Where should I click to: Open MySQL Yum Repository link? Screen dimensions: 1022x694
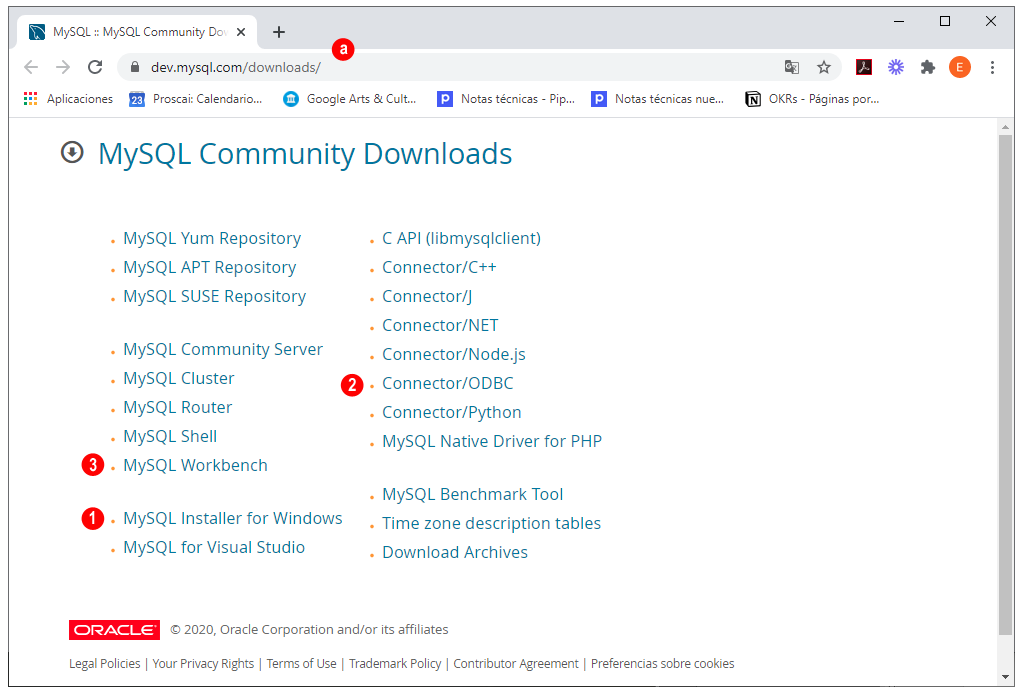(x=212, y=239)
